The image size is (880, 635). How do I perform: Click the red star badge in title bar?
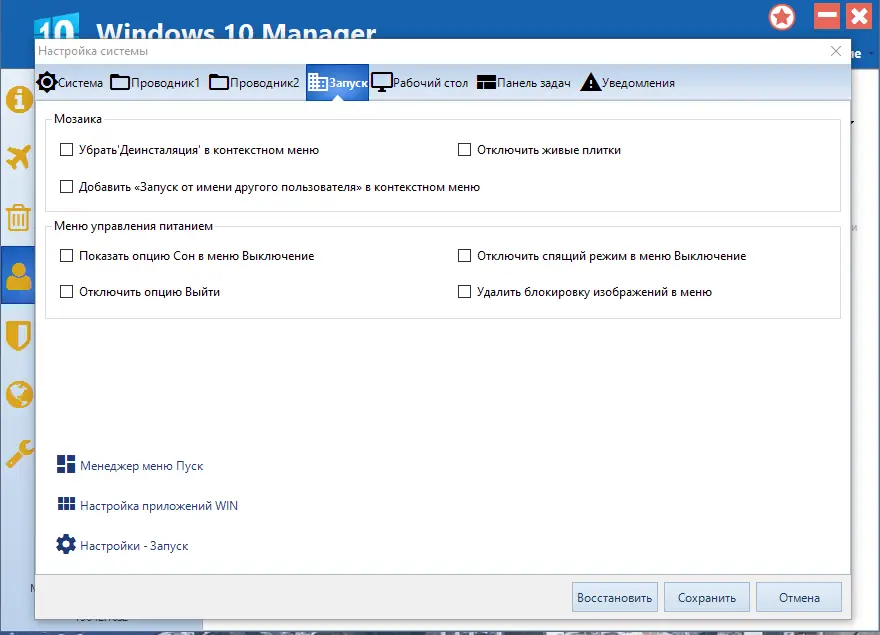[x=782, y=17]
